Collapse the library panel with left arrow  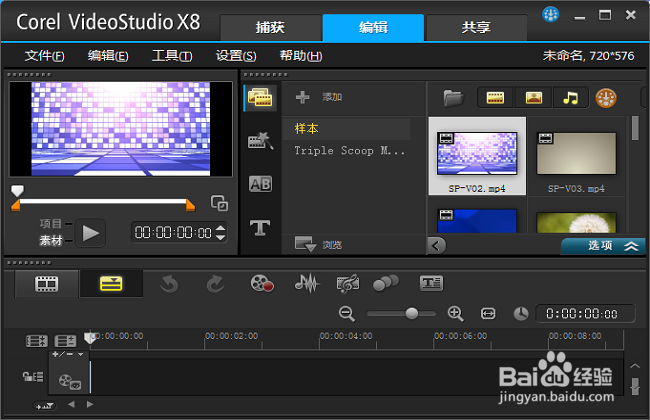click(436, 245)
